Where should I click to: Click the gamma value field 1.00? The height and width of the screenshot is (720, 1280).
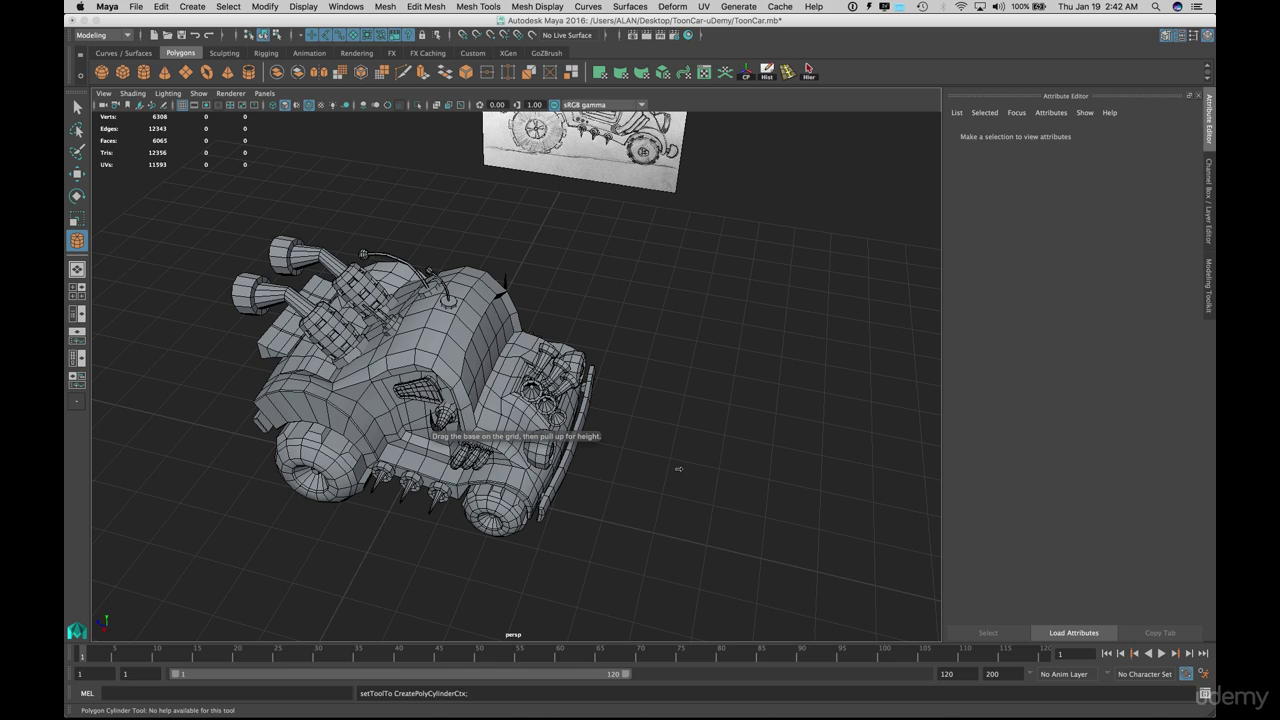[x=534, y=104]
